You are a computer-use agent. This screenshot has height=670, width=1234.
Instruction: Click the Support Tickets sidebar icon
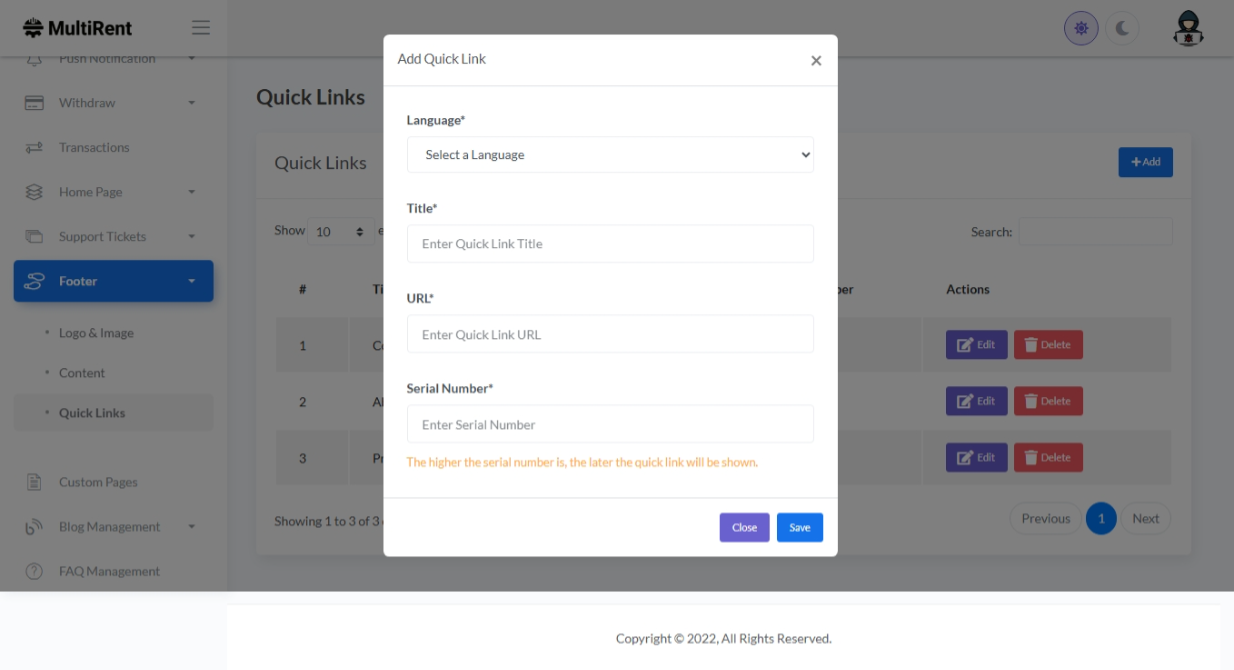tap(34, 237)
